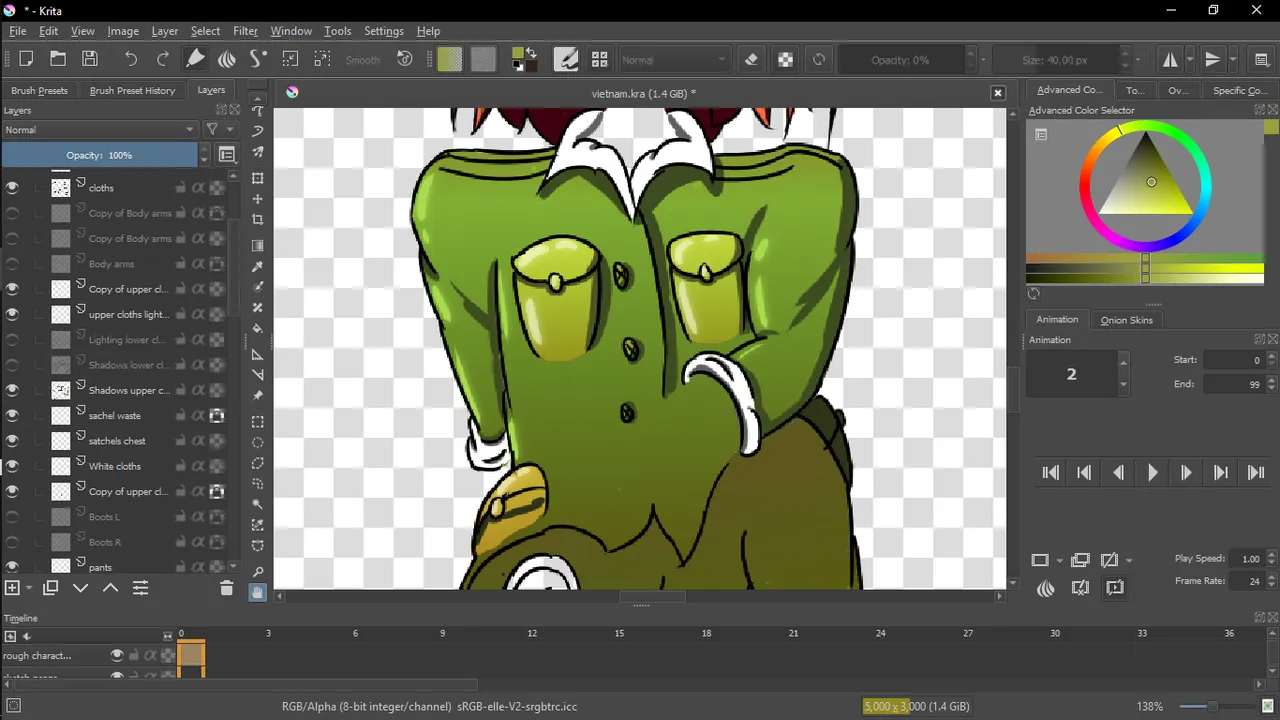Screen dimensions: 1280x720
Task: Select the Zoom magnifier tool
Action: click(258, 572)
